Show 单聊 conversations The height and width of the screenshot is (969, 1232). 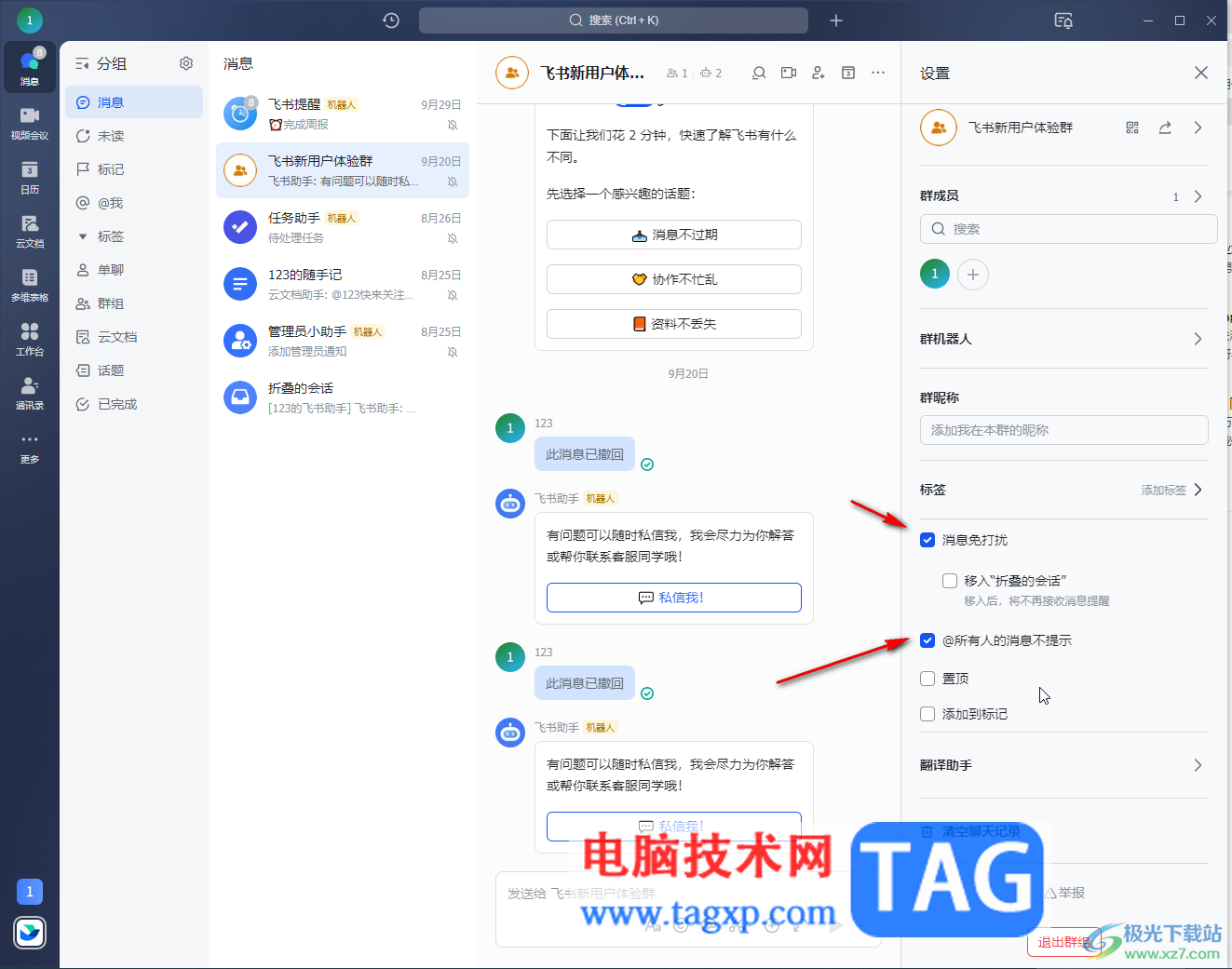pyautogui.click(x=134, y=270)
